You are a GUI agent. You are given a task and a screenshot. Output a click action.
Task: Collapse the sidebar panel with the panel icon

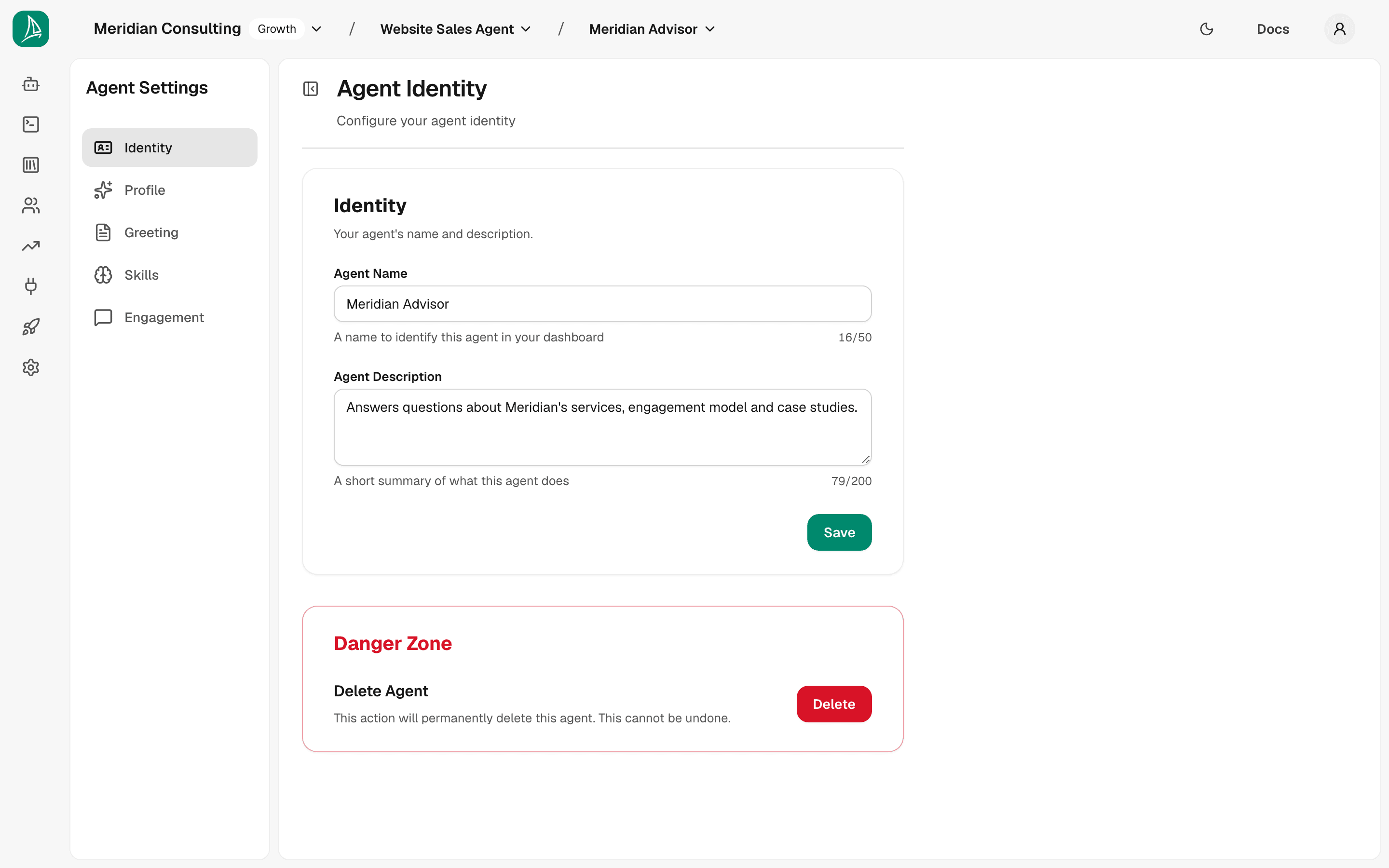coord(311,89)
